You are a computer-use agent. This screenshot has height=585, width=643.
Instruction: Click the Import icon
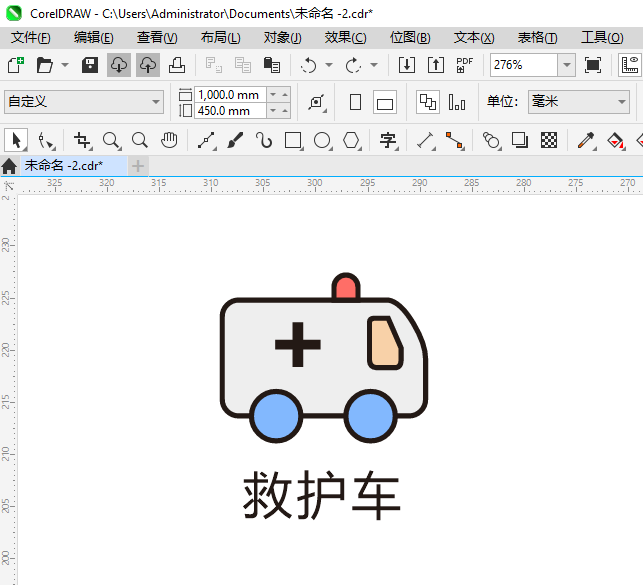pos(407,65)
